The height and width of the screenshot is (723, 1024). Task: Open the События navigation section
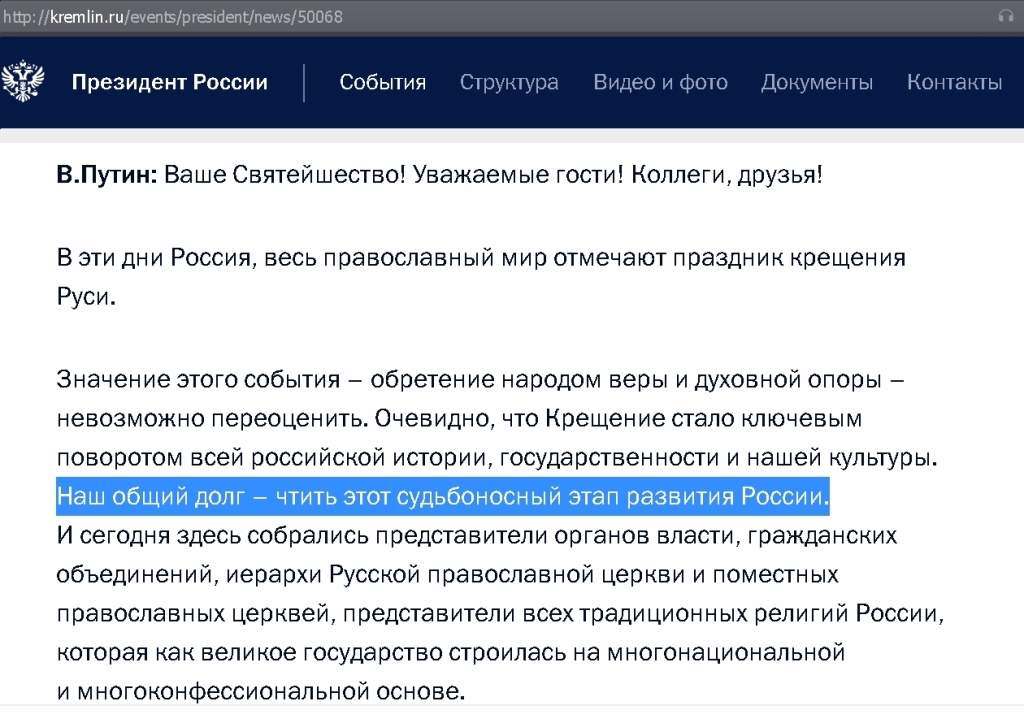[382, 82]
